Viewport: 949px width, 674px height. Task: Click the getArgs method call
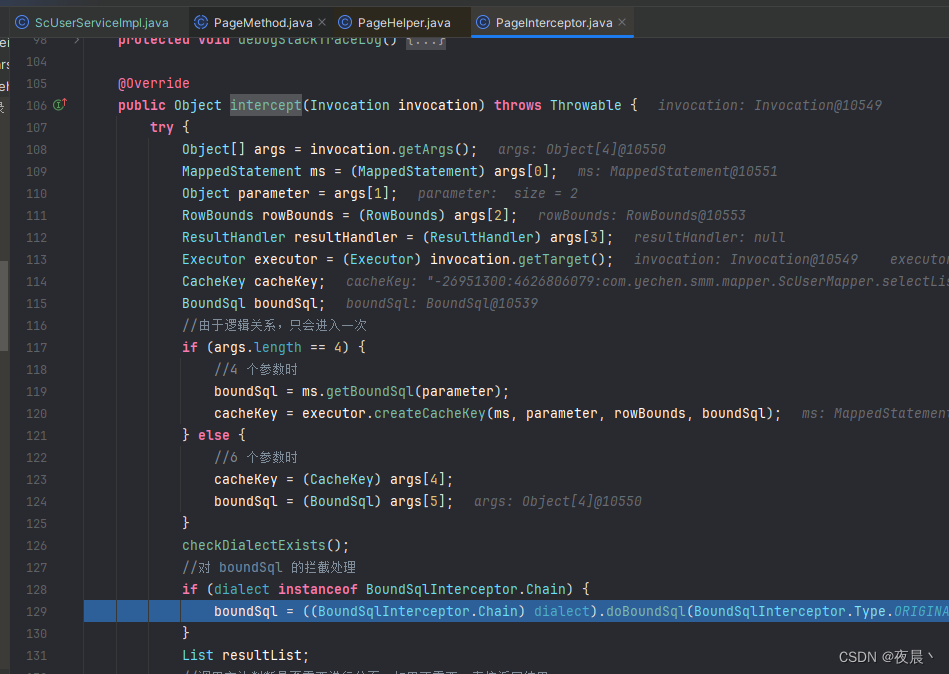point(427,149)
